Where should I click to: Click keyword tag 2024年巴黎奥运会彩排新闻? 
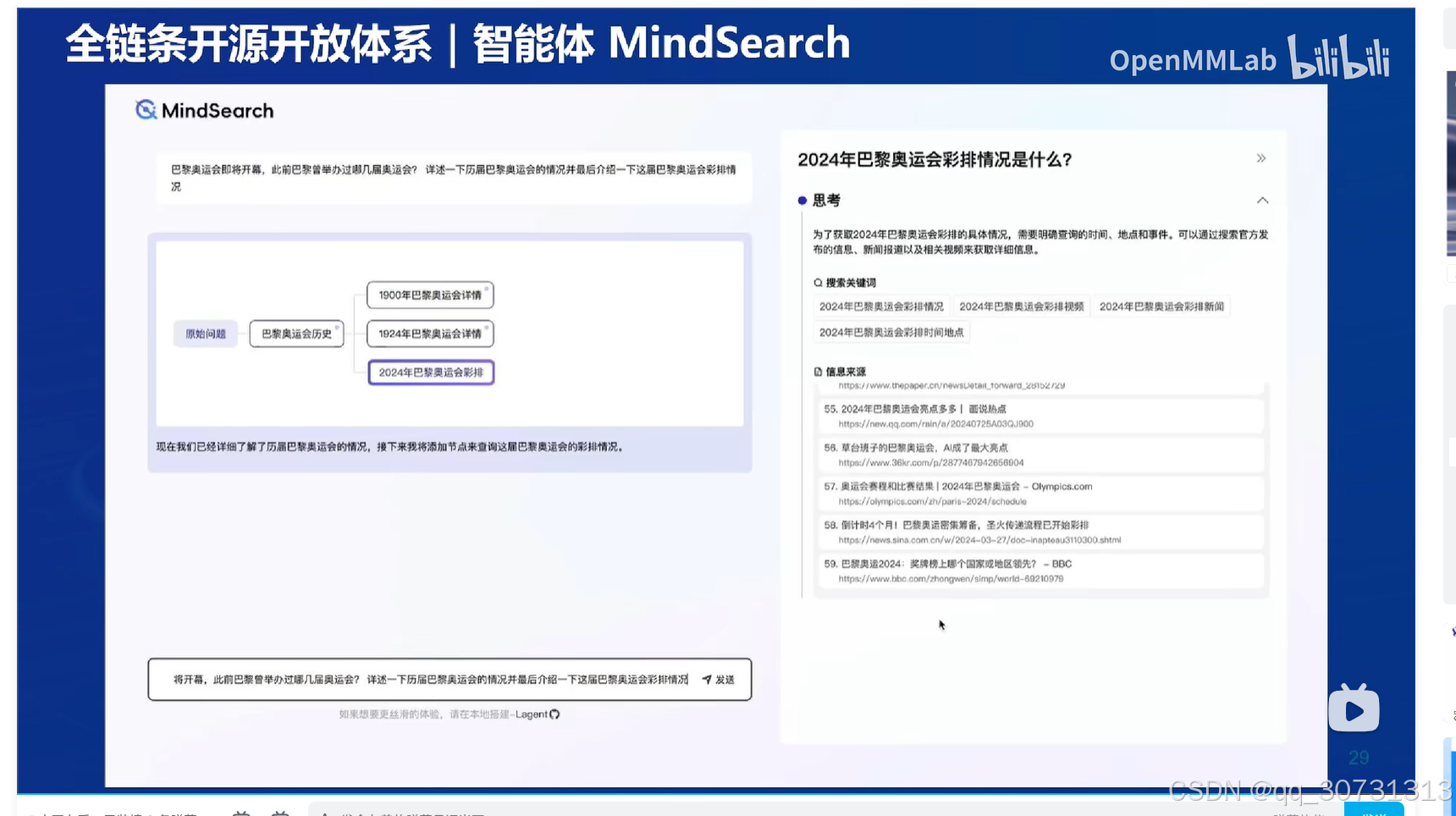click(x=1161, y=306)
